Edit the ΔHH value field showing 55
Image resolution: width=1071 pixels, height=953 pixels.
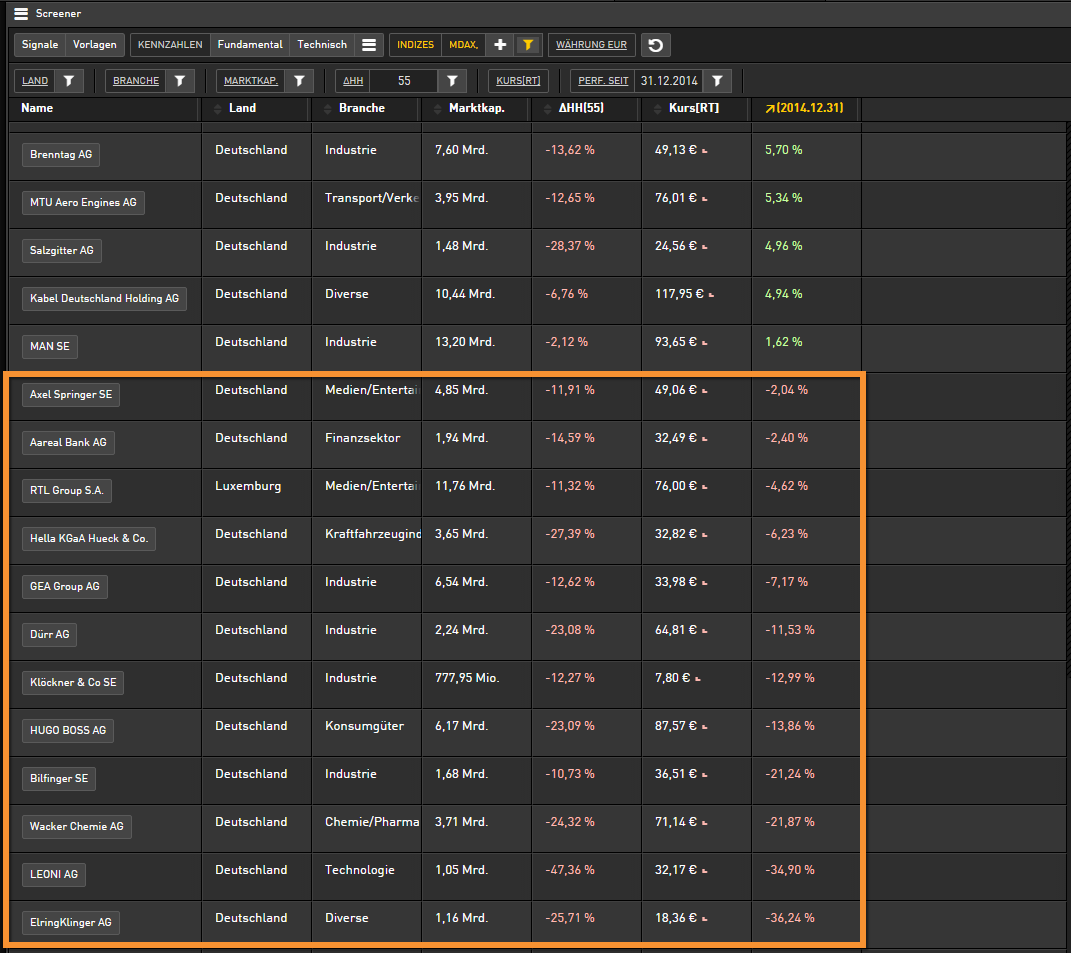point(404,81)
